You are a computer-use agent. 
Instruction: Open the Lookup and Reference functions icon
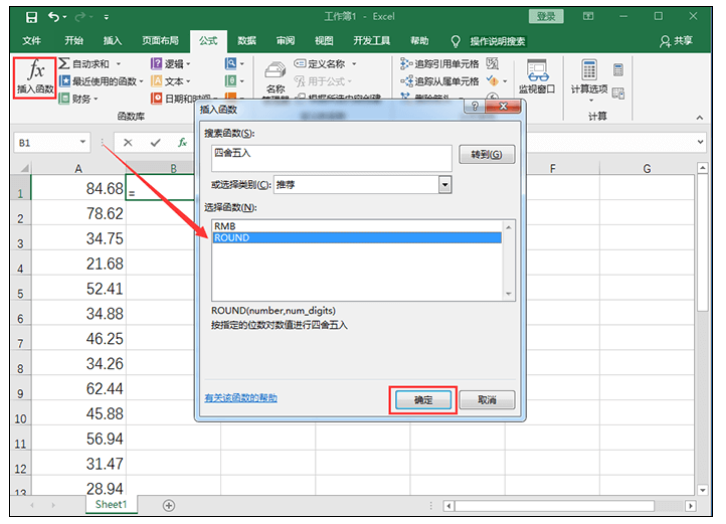click(230, 63)
